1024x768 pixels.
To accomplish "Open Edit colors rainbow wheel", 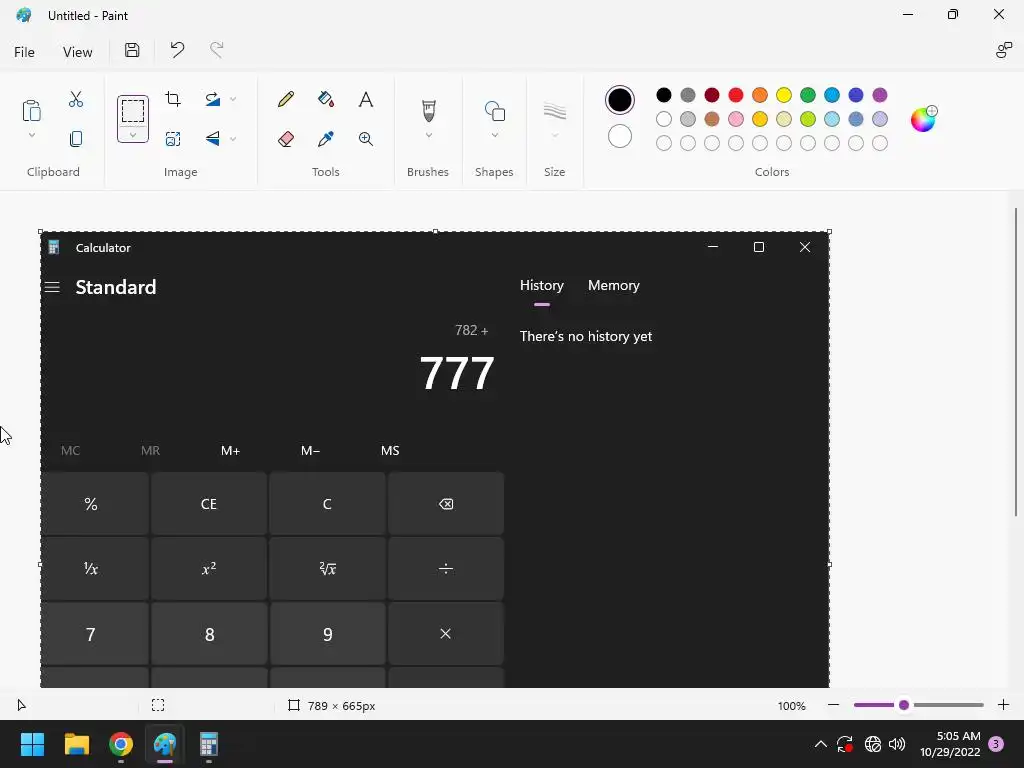I will pyautogui.click(x=923, y=119).
